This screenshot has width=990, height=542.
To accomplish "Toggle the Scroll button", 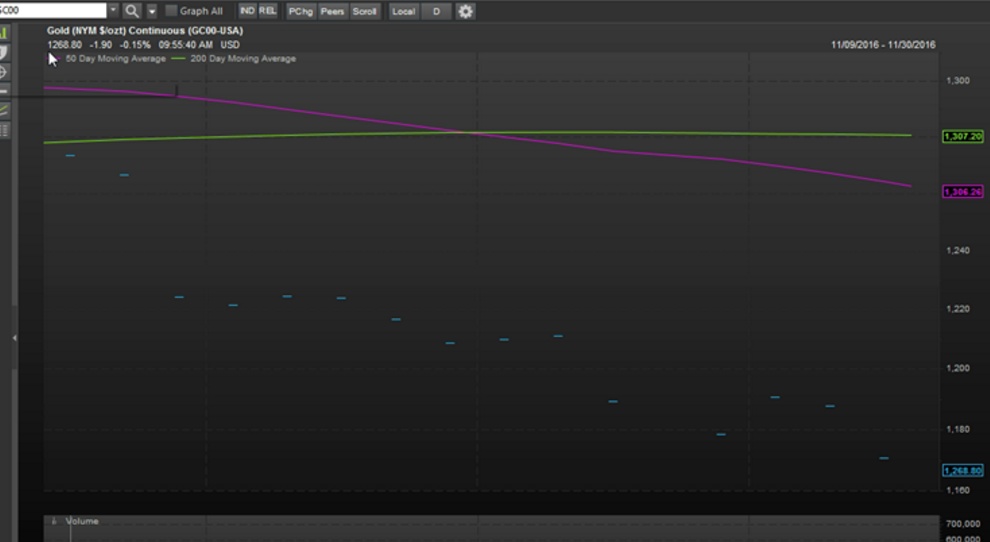I will click(x=364, y=11).
